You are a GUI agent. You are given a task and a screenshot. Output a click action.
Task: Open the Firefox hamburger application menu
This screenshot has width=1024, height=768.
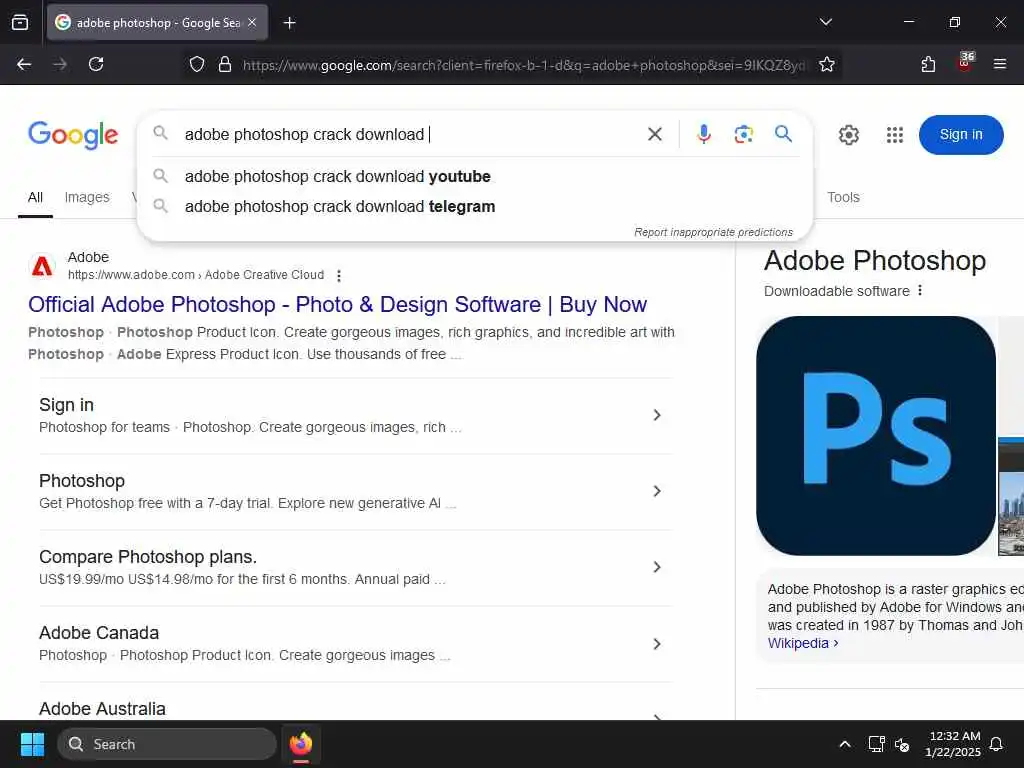(999, 64)
